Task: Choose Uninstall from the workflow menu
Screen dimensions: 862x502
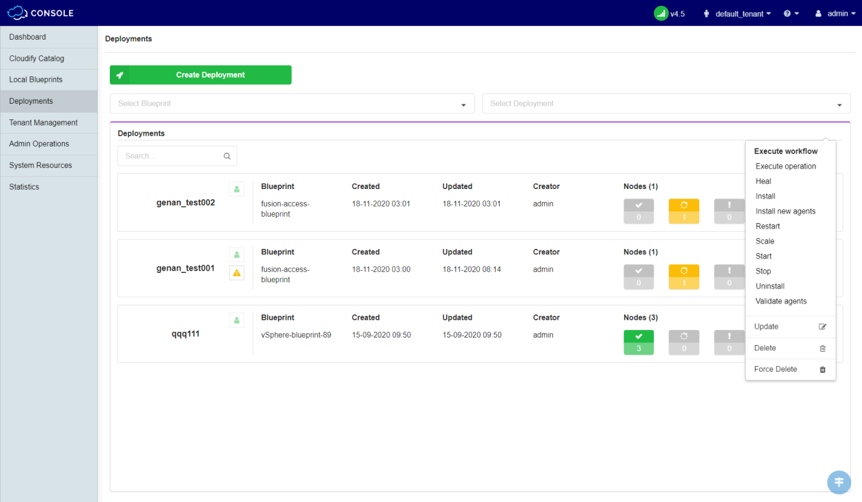Action: coord(770,286)
